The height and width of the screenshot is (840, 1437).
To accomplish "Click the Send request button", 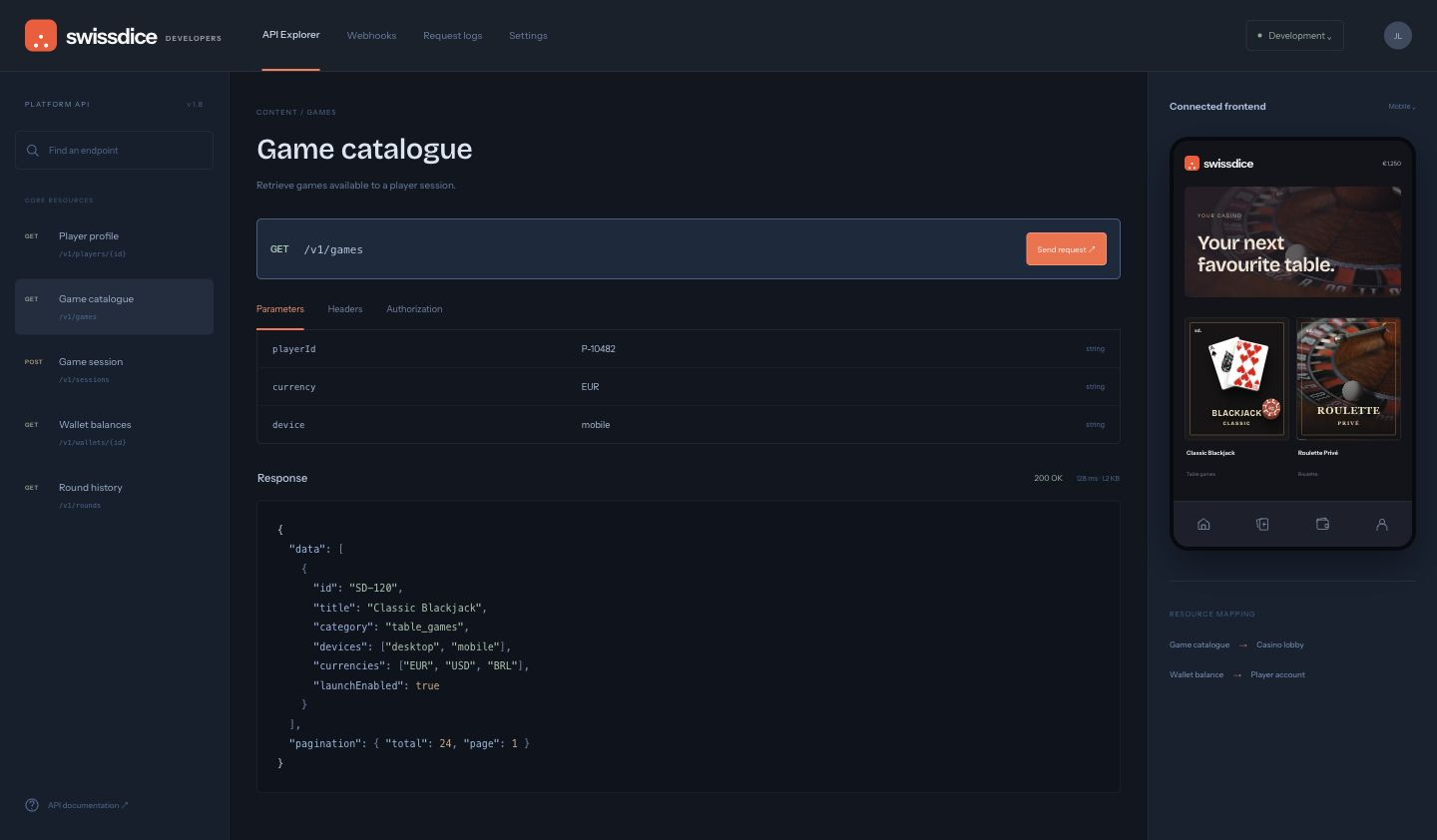I will point(1066,249).
